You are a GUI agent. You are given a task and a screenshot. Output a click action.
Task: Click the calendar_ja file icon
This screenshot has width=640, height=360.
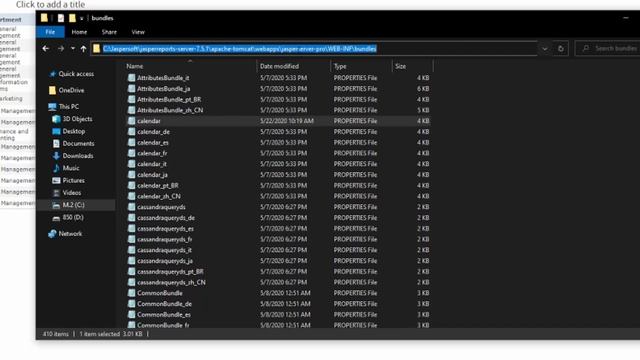pos(131,174)
